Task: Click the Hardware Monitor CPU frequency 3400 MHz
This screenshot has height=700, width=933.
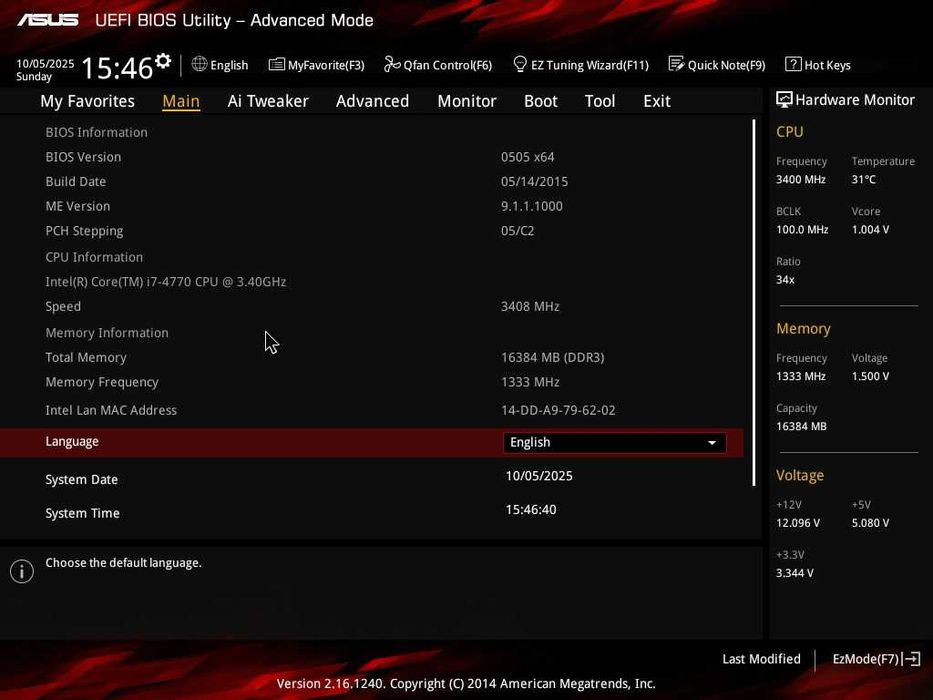Action: coord(800,180)
